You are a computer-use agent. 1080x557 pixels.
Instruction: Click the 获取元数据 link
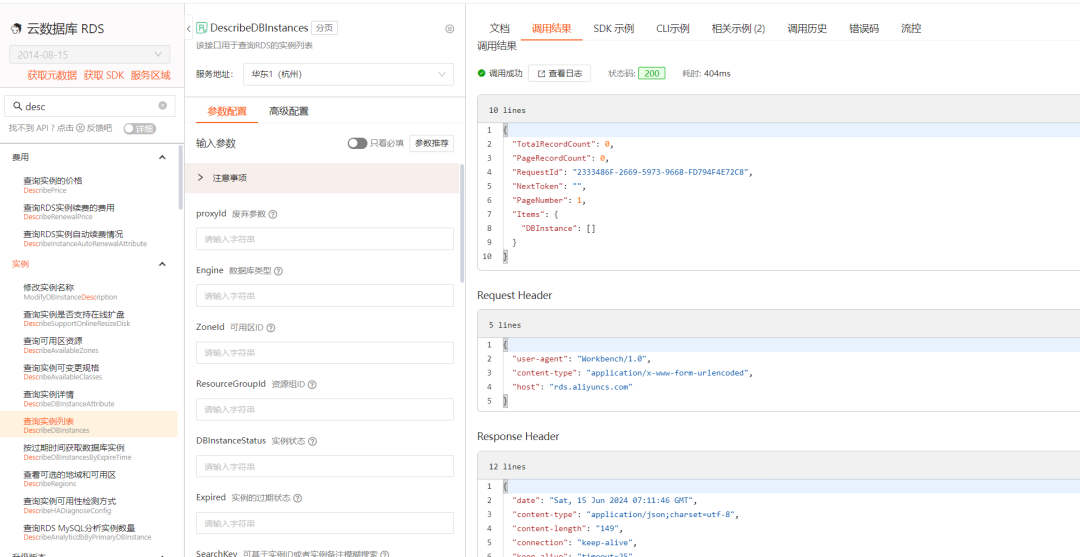(52, 76)
